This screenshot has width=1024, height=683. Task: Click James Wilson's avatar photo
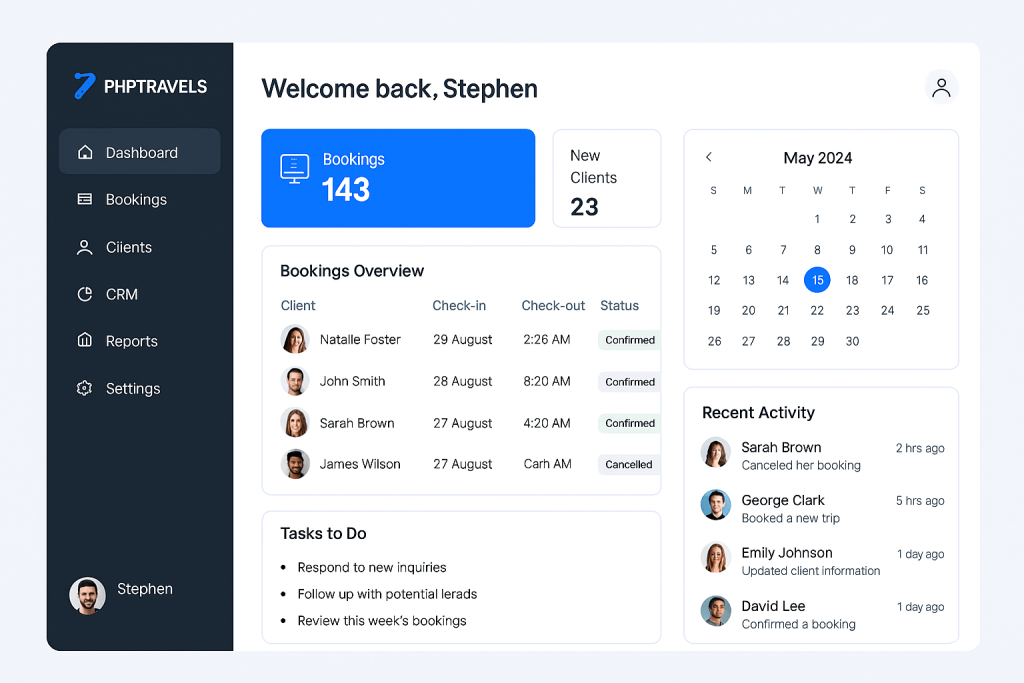(295, 464)
